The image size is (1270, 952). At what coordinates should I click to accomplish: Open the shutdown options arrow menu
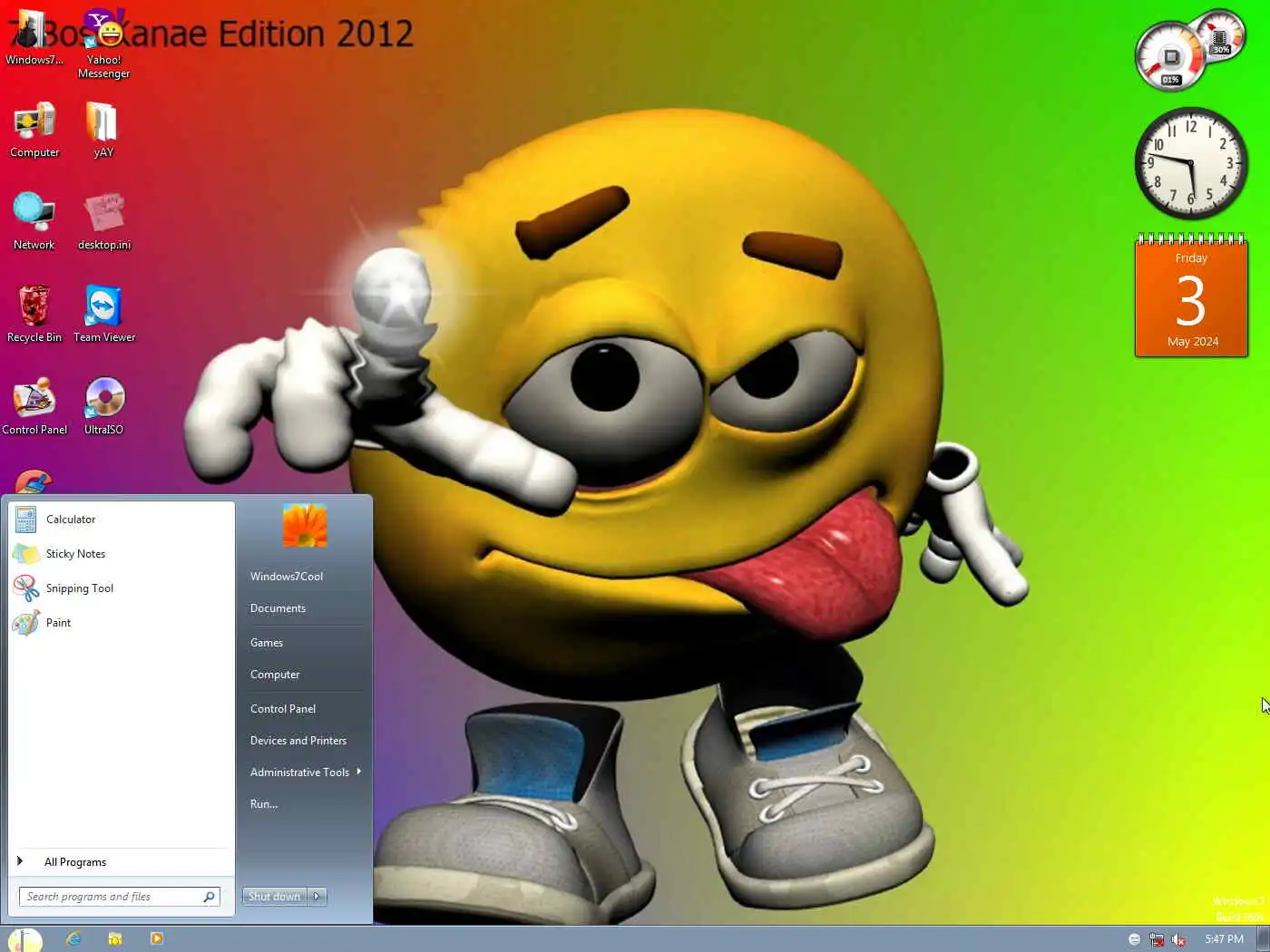[317, 897]
